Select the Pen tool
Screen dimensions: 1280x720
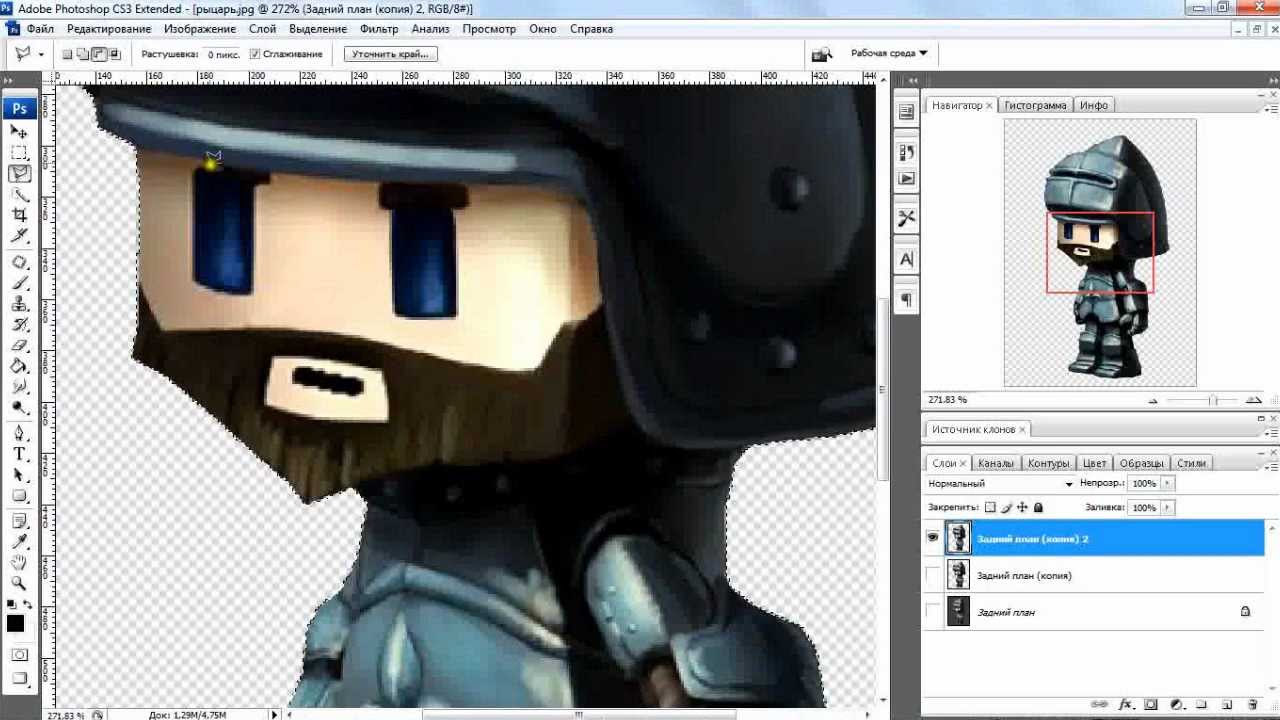(x=19, y=433)
